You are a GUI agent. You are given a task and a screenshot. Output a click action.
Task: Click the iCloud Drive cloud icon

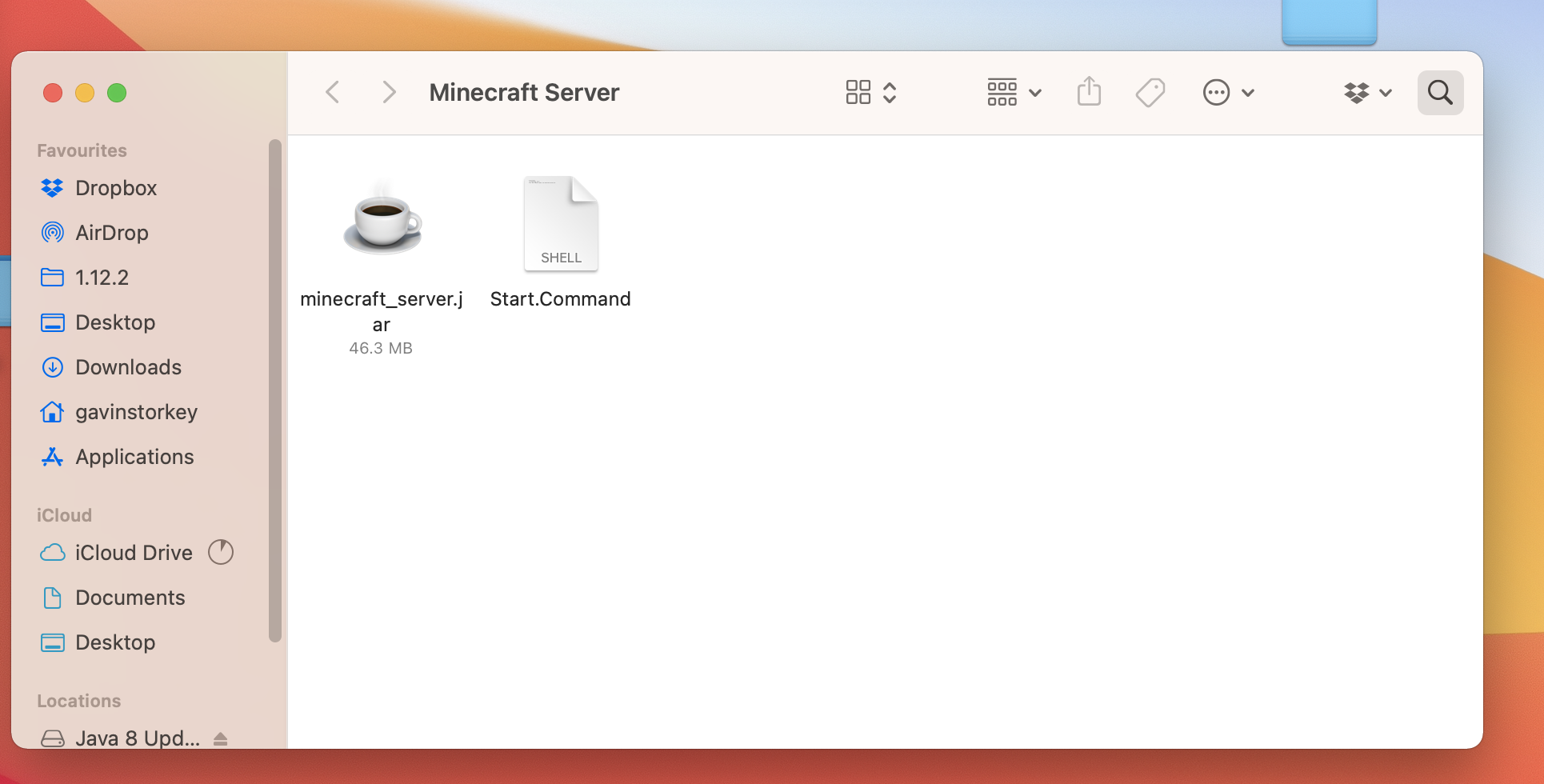pyautogui.click(x=52, y=553)
